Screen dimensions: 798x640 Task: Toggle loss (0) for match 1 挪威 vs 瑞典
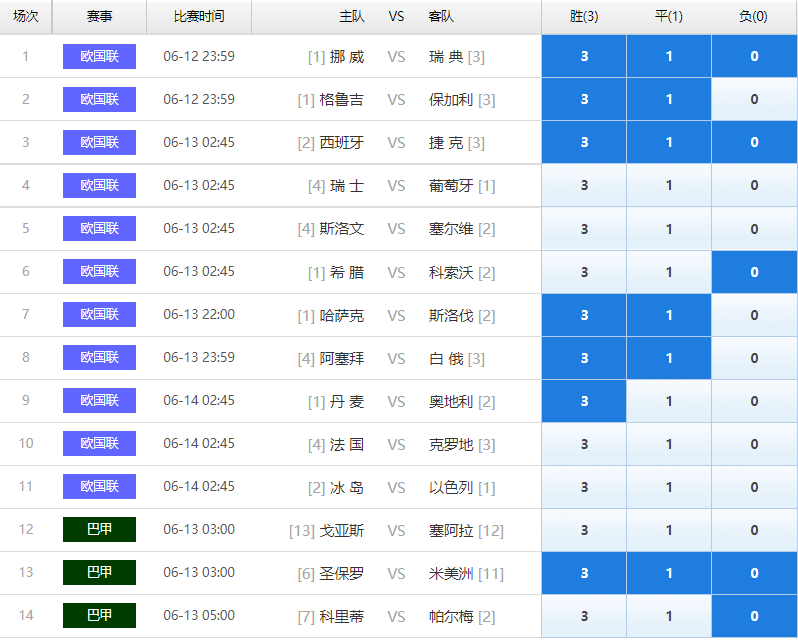[754, 56]
